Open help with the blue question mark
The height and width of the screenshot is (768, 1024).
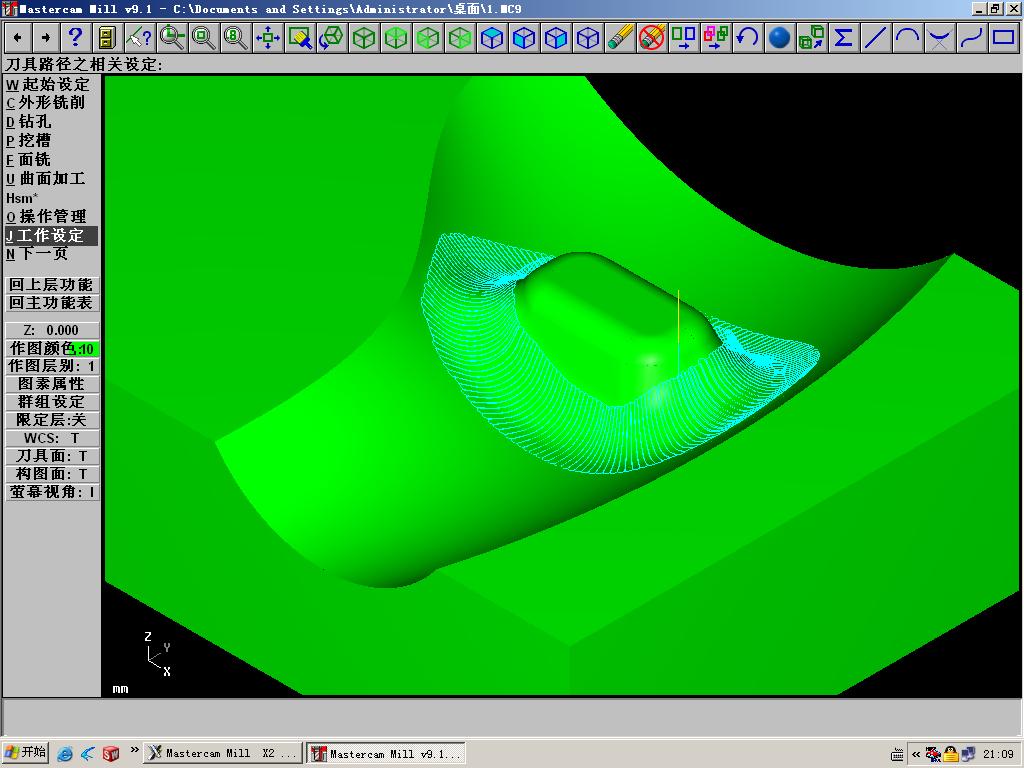point(75,37)
